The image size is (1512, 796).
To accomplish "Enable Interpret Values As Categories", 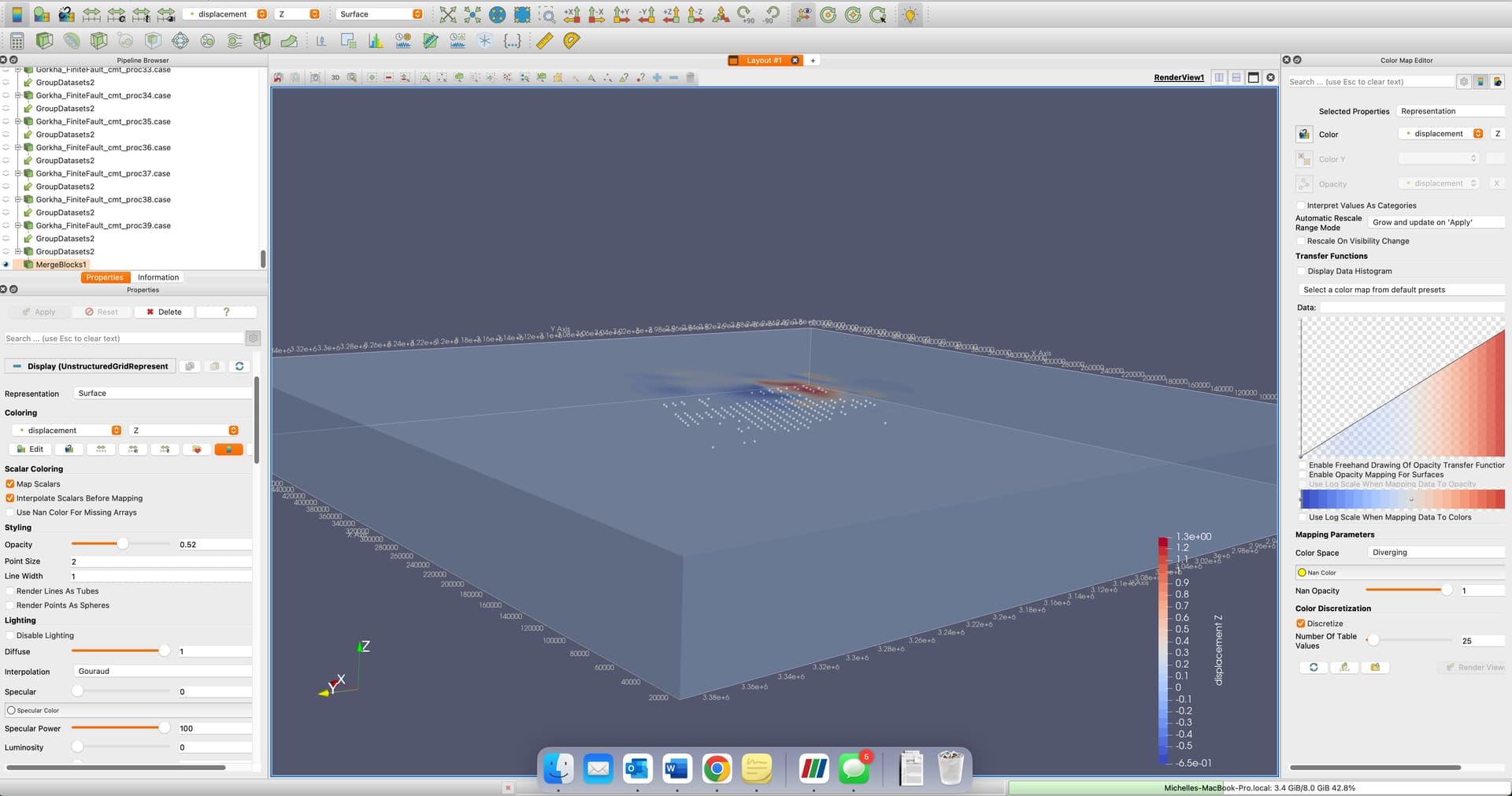I will point(1301,205).
